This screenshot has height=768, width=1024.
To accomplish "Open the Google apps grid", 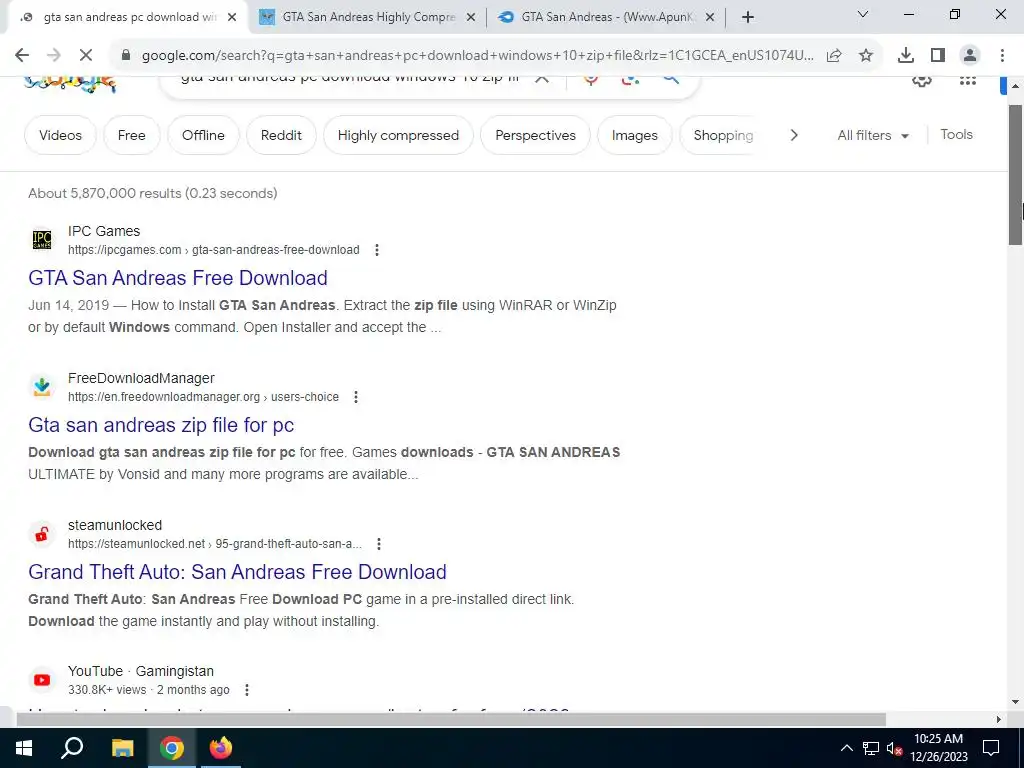I will tap(968, 80).
